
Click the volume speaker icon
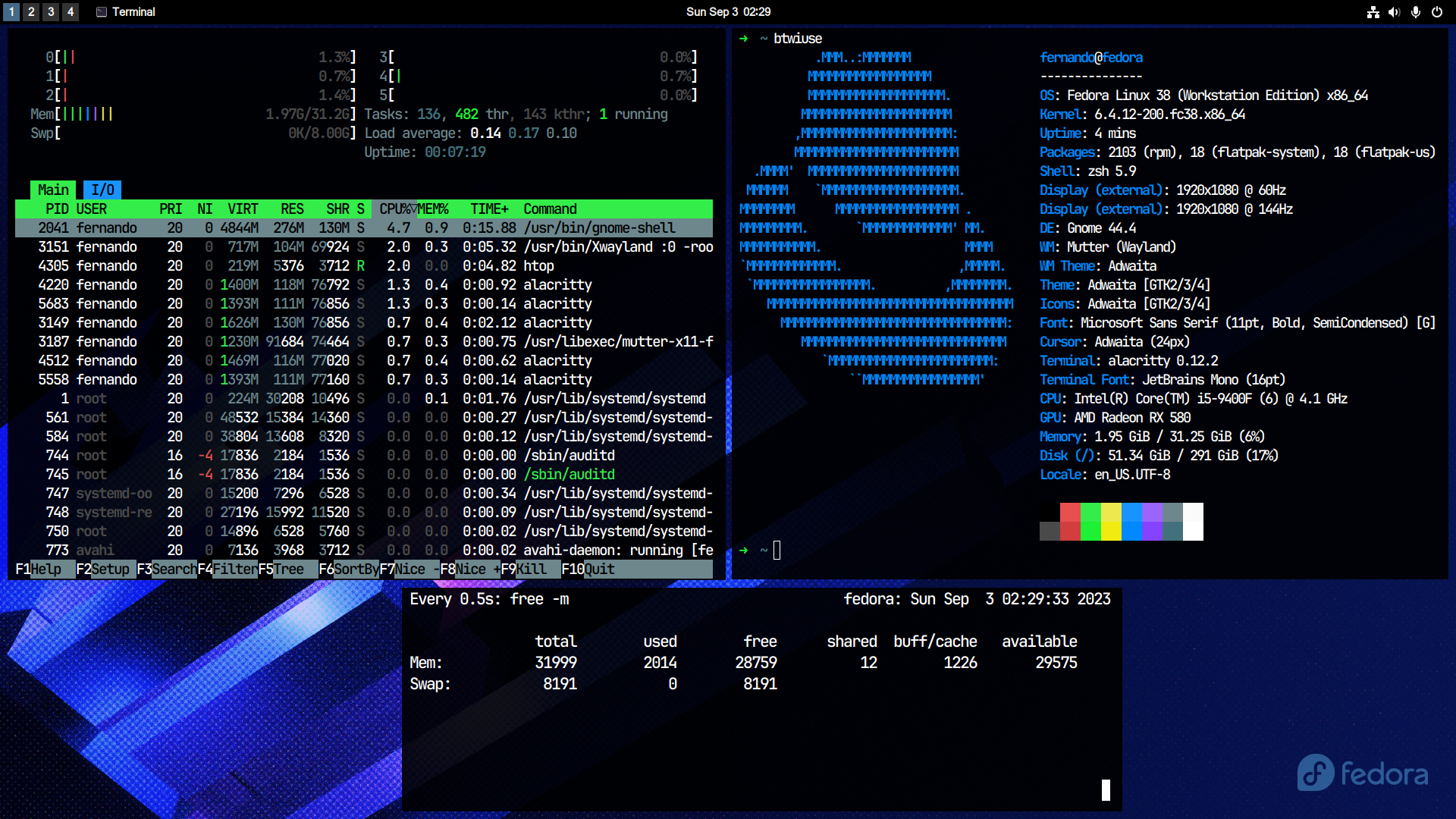tap(1394, 12)
